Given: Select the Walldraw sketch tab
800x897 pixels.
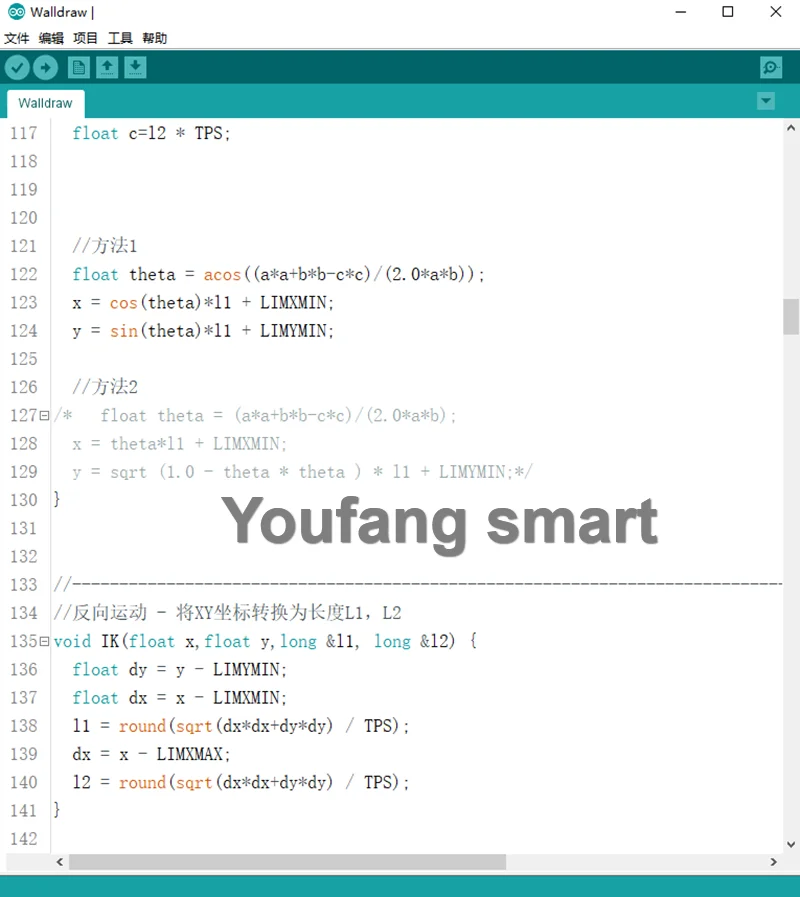Looking at the screenshot, I should (x=46, y=104).
